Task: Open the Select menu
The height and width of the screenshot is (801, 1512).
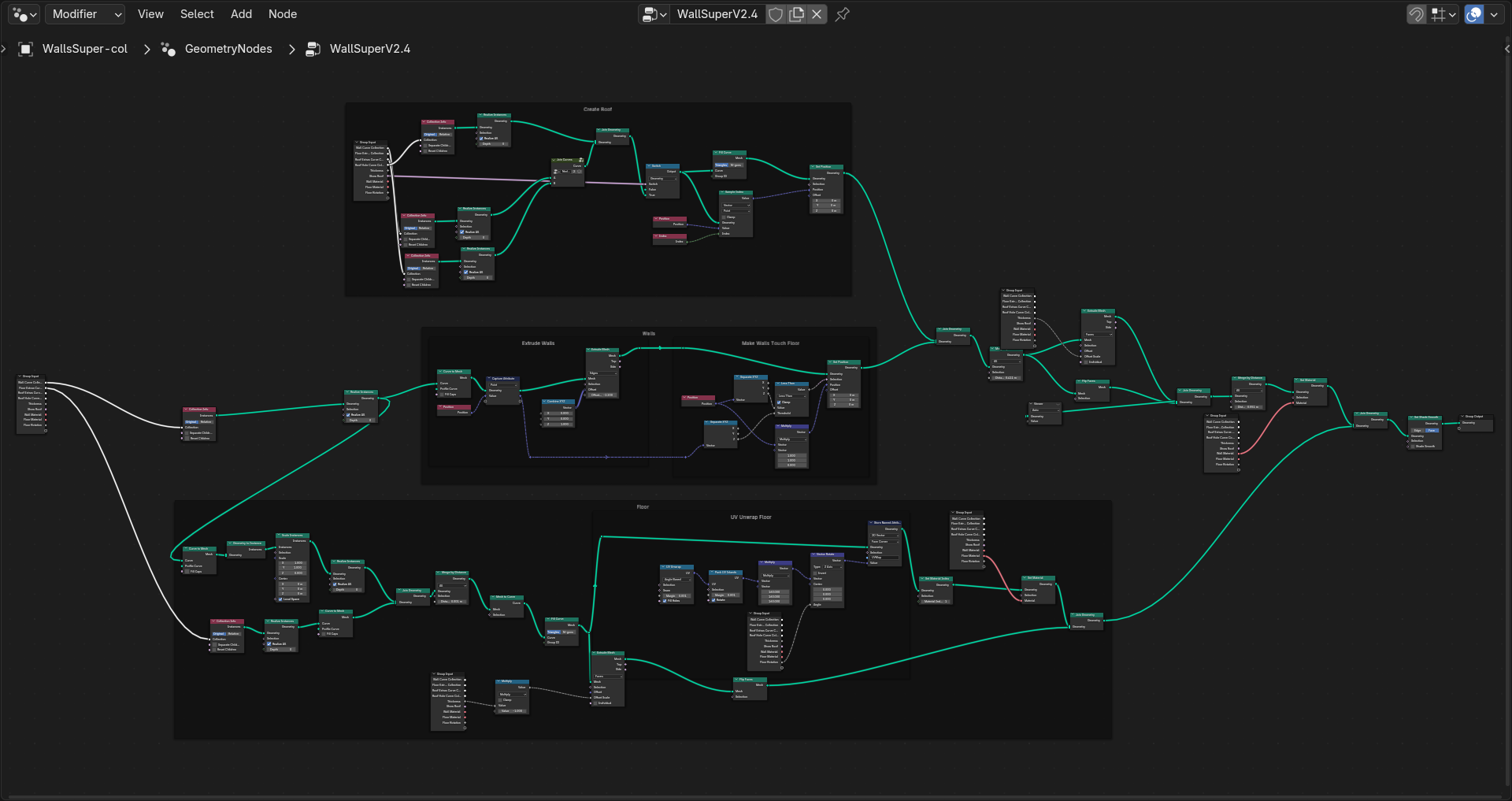Action: [197, 14]
